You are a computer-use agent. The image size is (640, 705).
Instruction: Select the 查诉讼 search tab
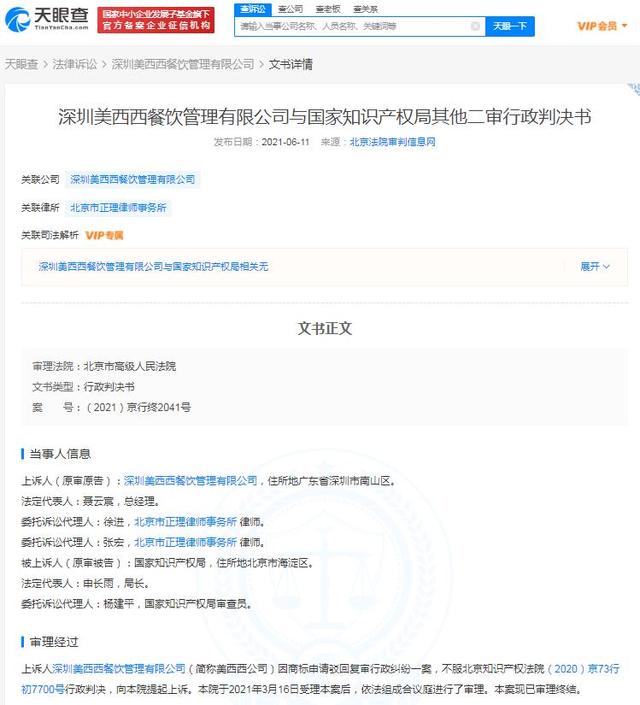(x=252, y=9)
